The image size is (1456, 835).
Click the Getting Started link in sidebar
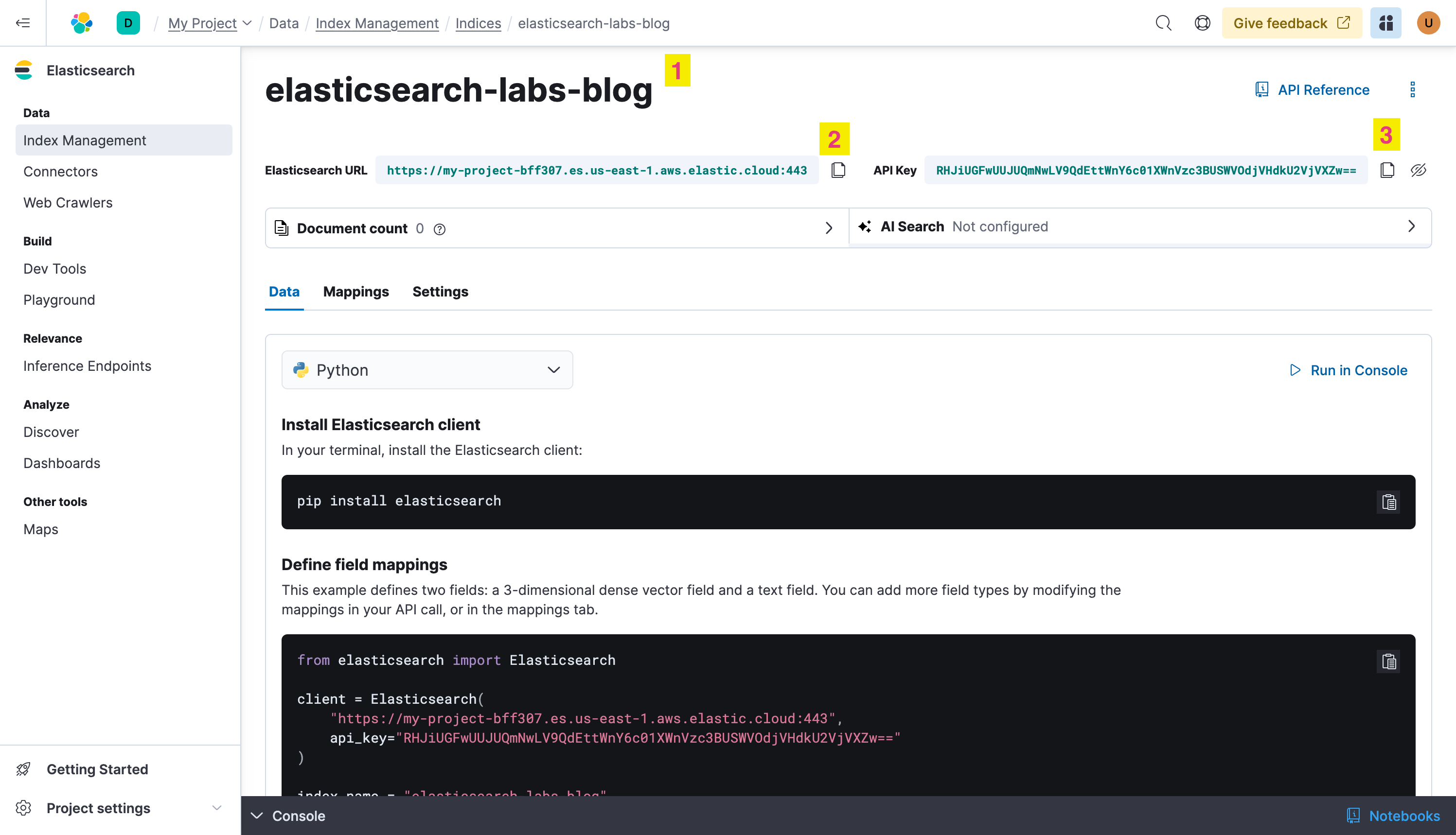tap(97, 769)
